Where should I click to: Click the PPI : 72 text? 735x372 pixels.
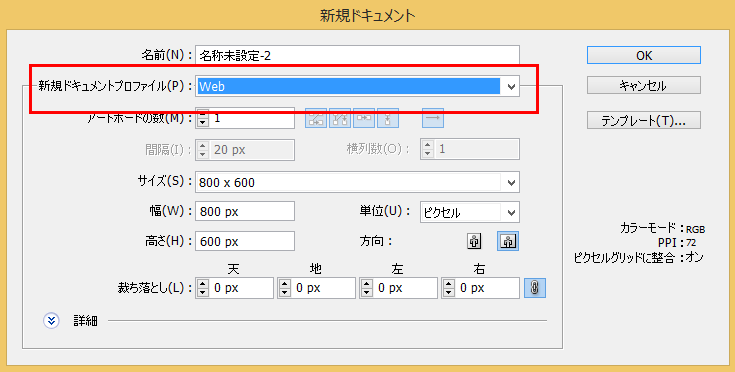pos(677,243)
